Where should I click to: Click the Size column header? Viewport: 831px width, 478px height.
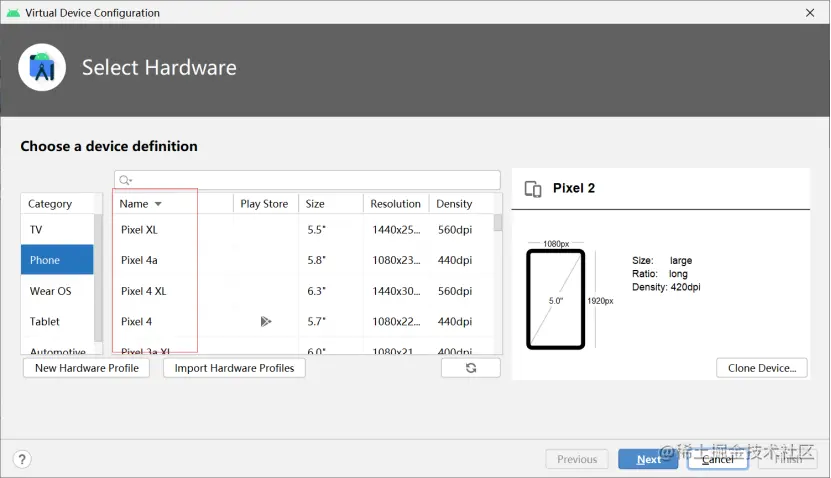(x=330, y=203)
